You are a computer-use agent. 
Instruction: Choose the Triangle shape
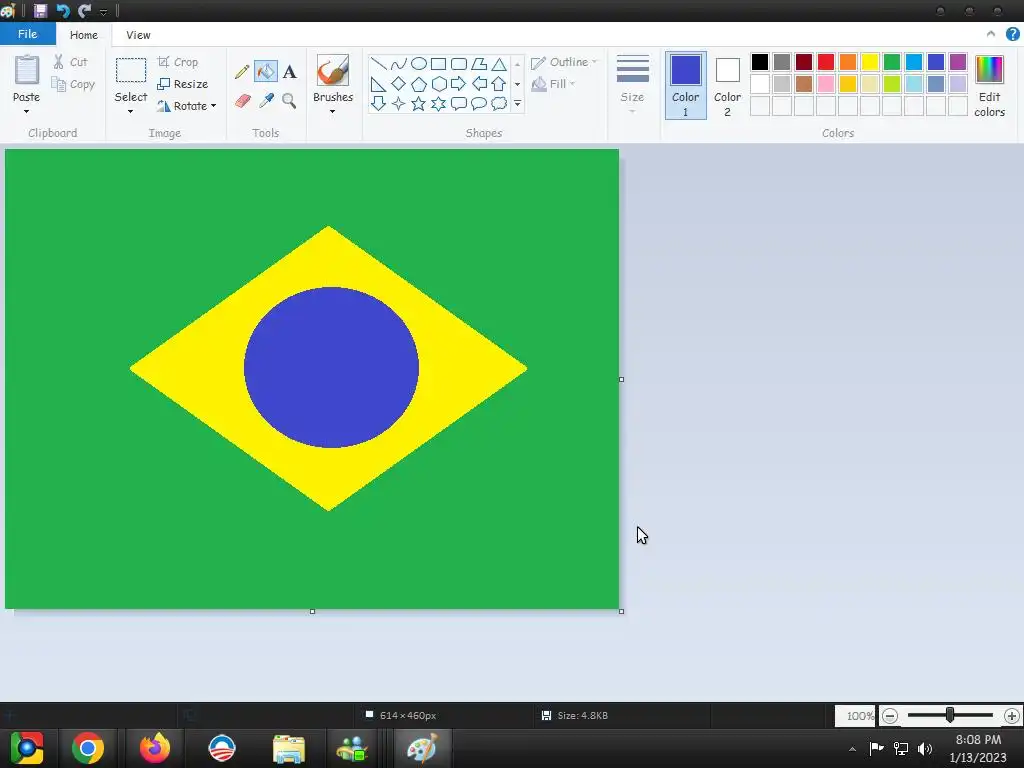(499, 63)
